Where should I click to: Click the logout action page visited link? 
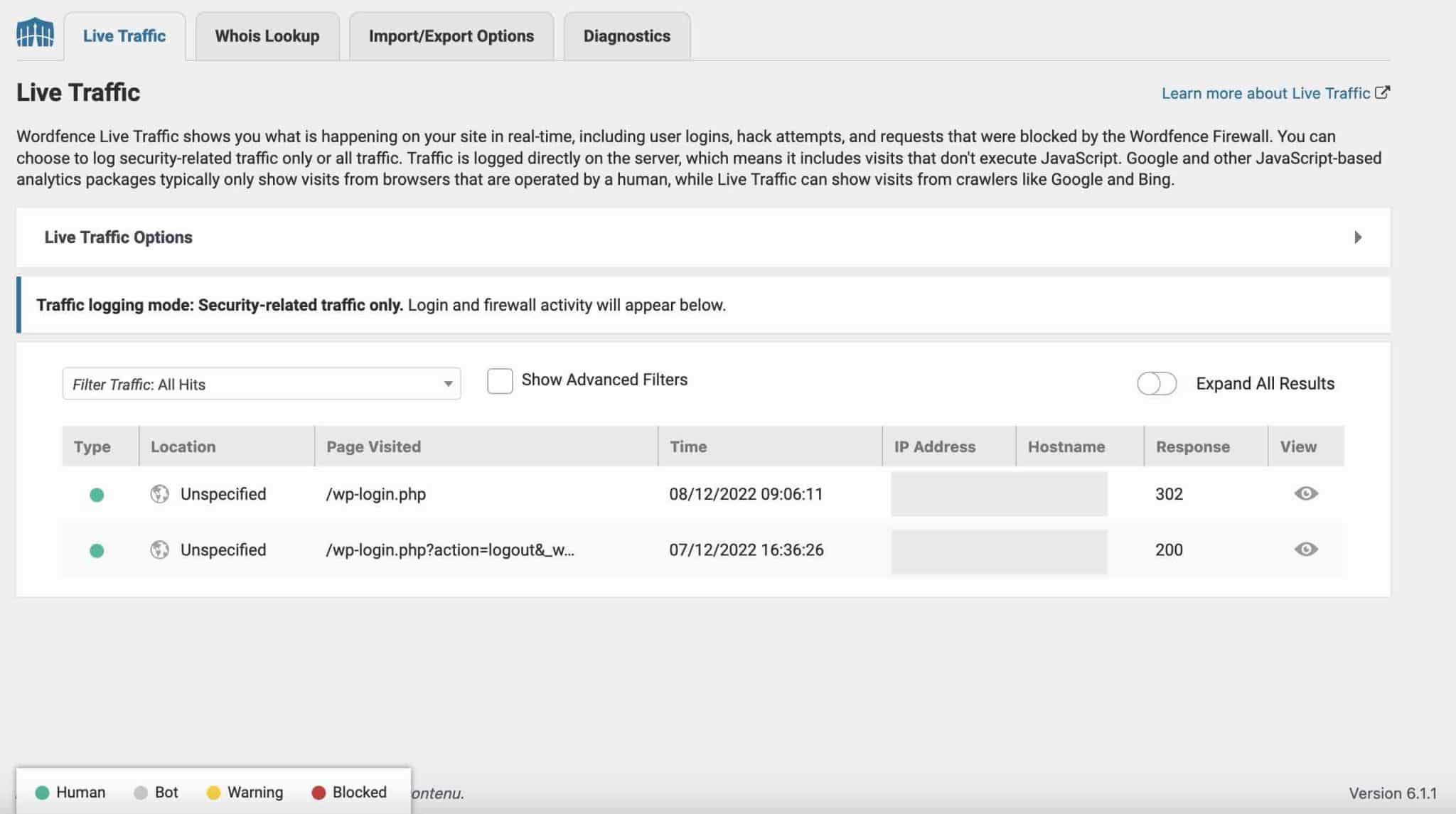450,550
